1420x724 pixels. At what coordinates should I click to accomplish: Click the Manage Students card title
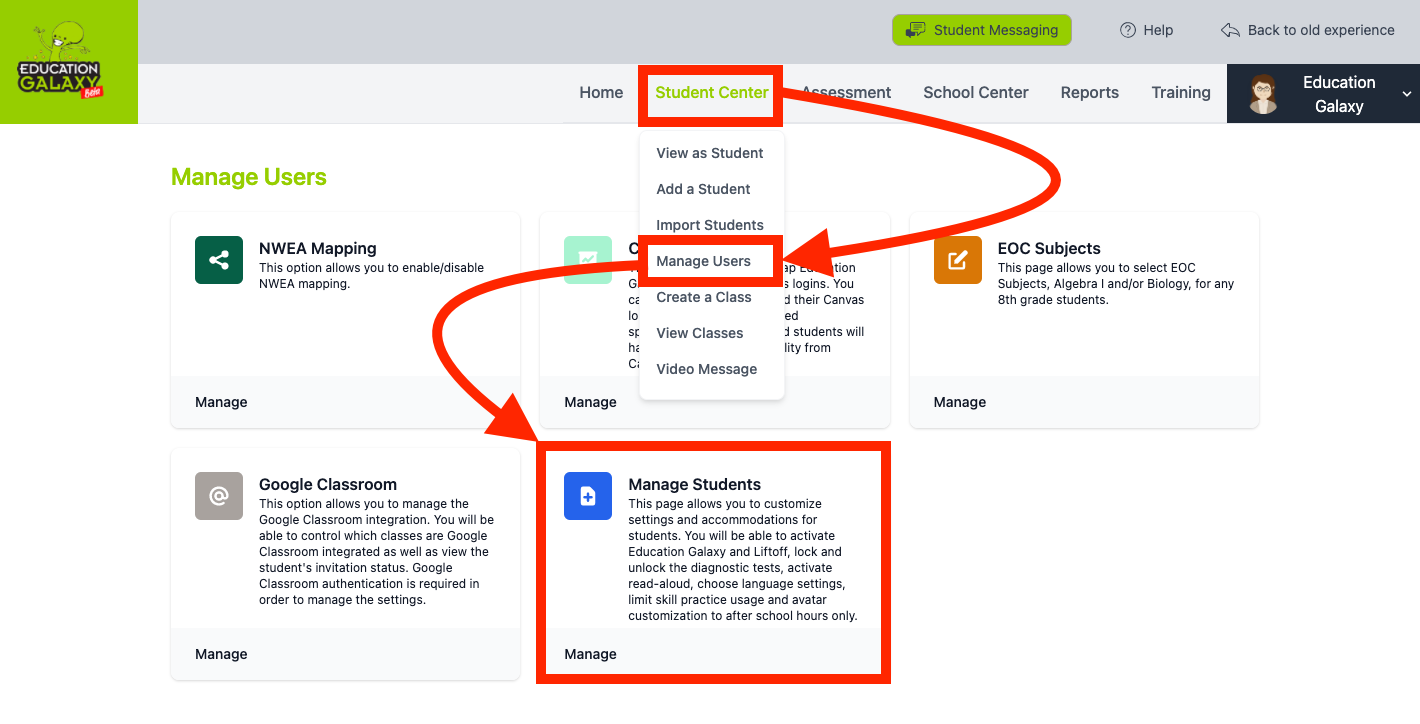pos(695,484)
